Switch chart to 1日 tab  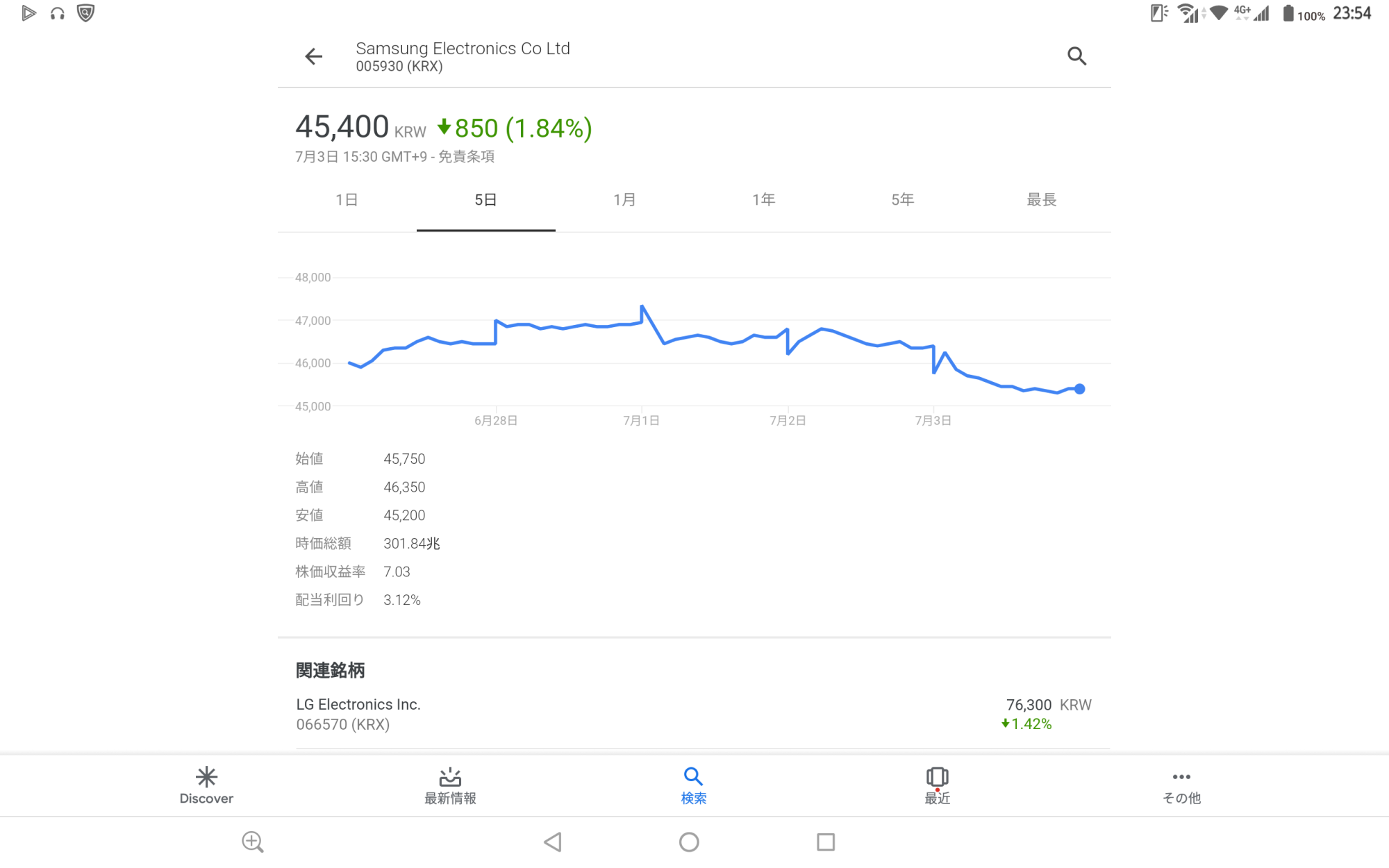point(347,200)
